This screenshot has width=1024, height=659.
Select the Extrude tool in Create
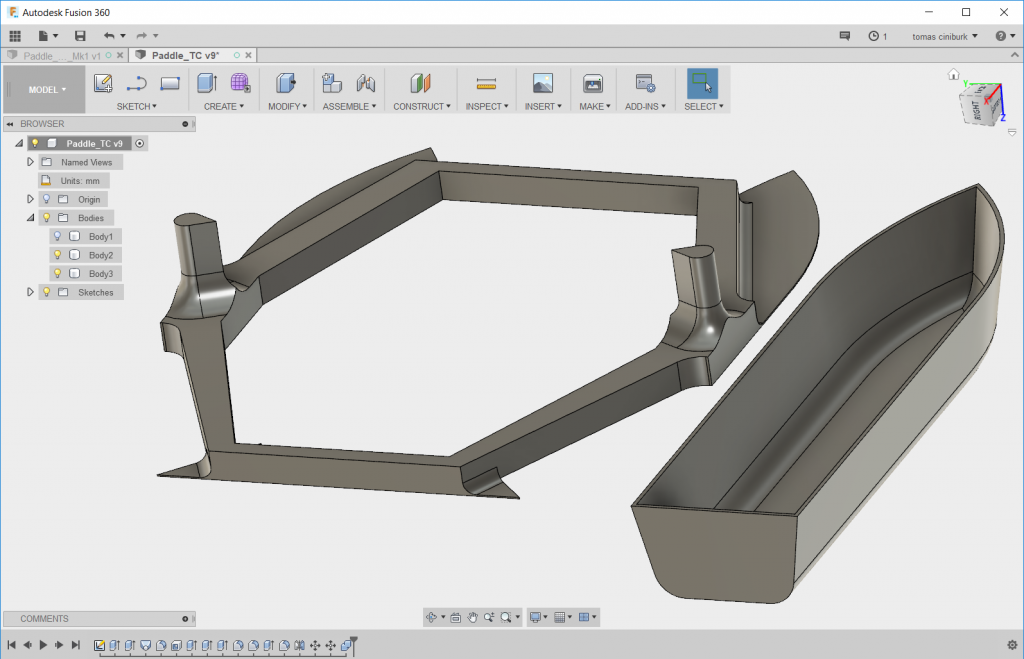[207, 84]
